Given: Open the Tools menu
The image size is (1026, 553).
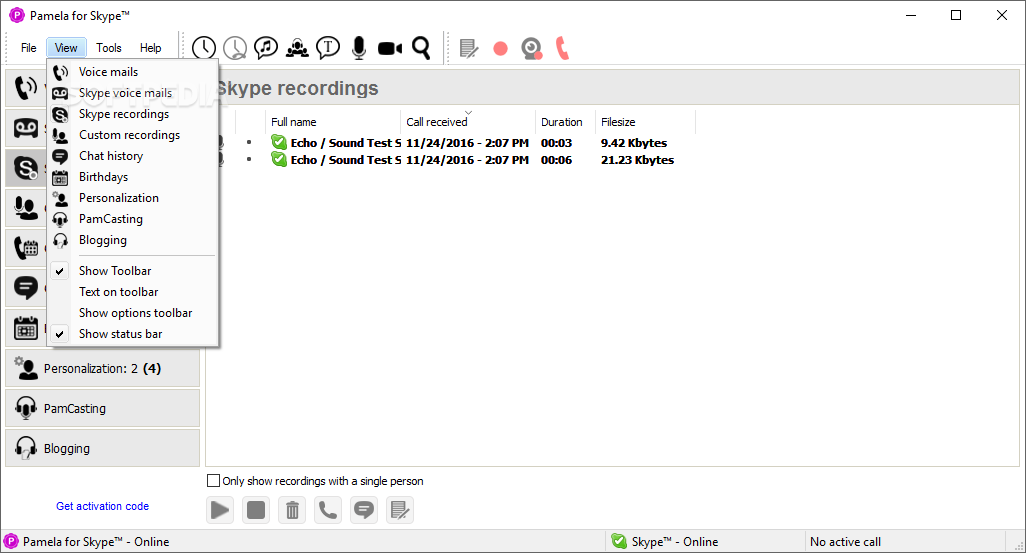Looking at the screenshot, I should coord(109,48).
